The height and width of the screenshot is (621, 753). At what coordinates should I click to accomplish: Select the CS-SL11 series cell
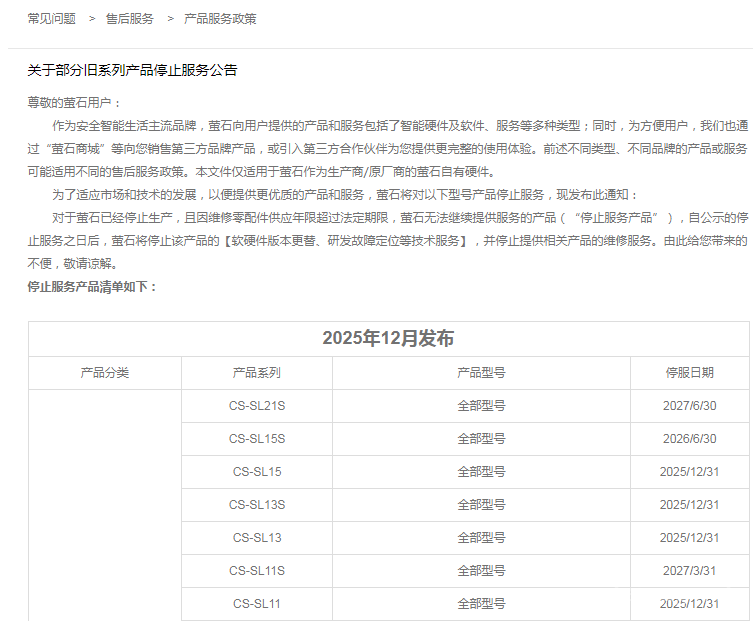click(x=257, y=603)
